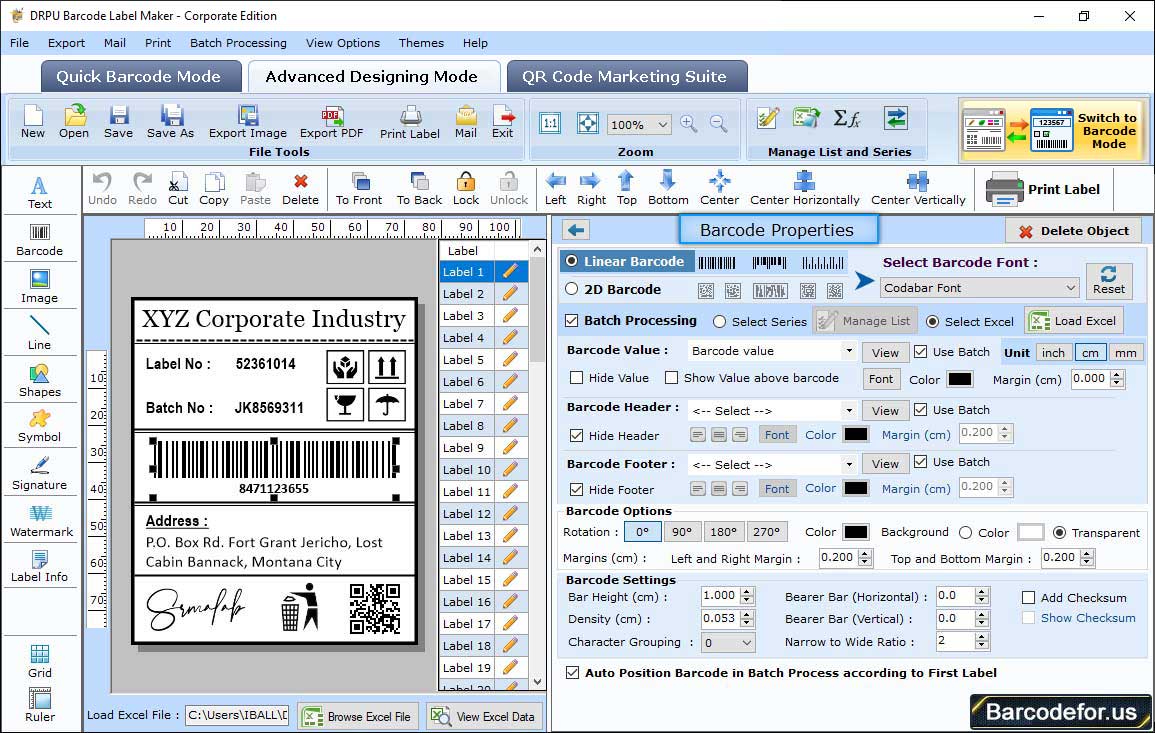
Task: Open the File menu
Action: [19, 43]
